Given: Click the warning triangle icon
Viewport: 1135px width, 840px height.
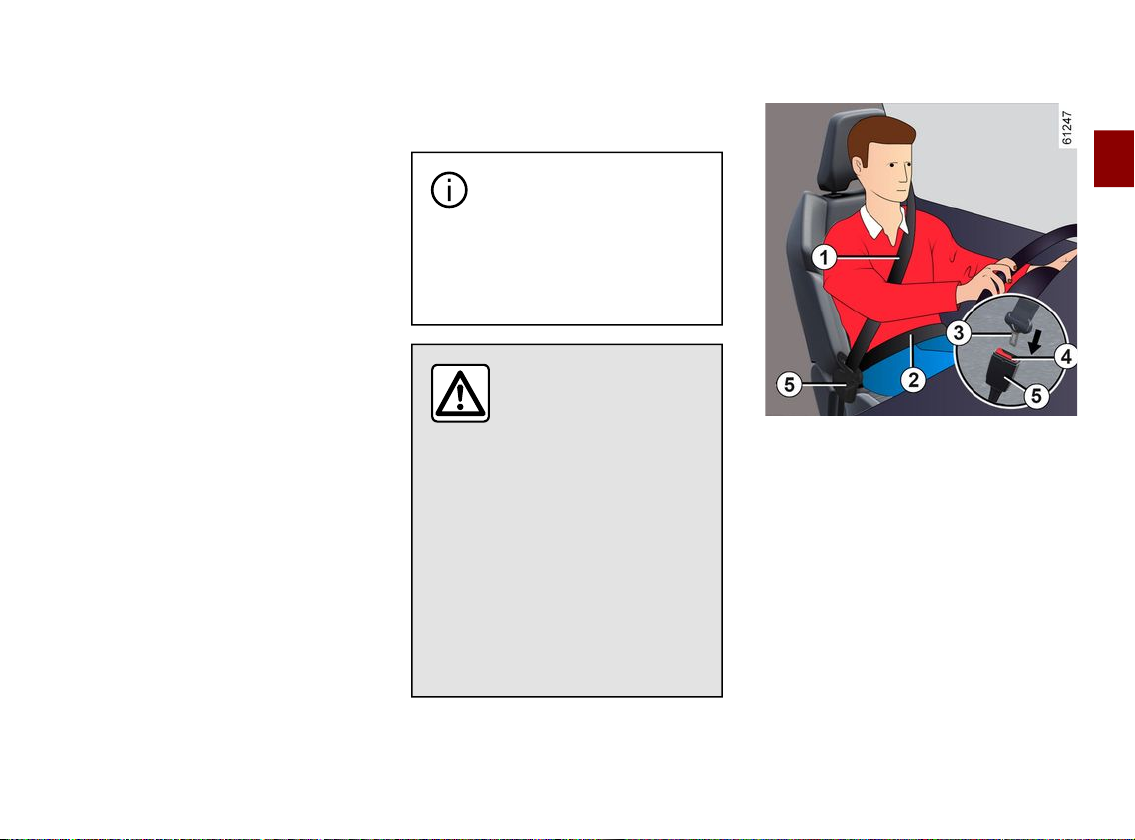Looking at the screenshot, I should coord(460,393).
